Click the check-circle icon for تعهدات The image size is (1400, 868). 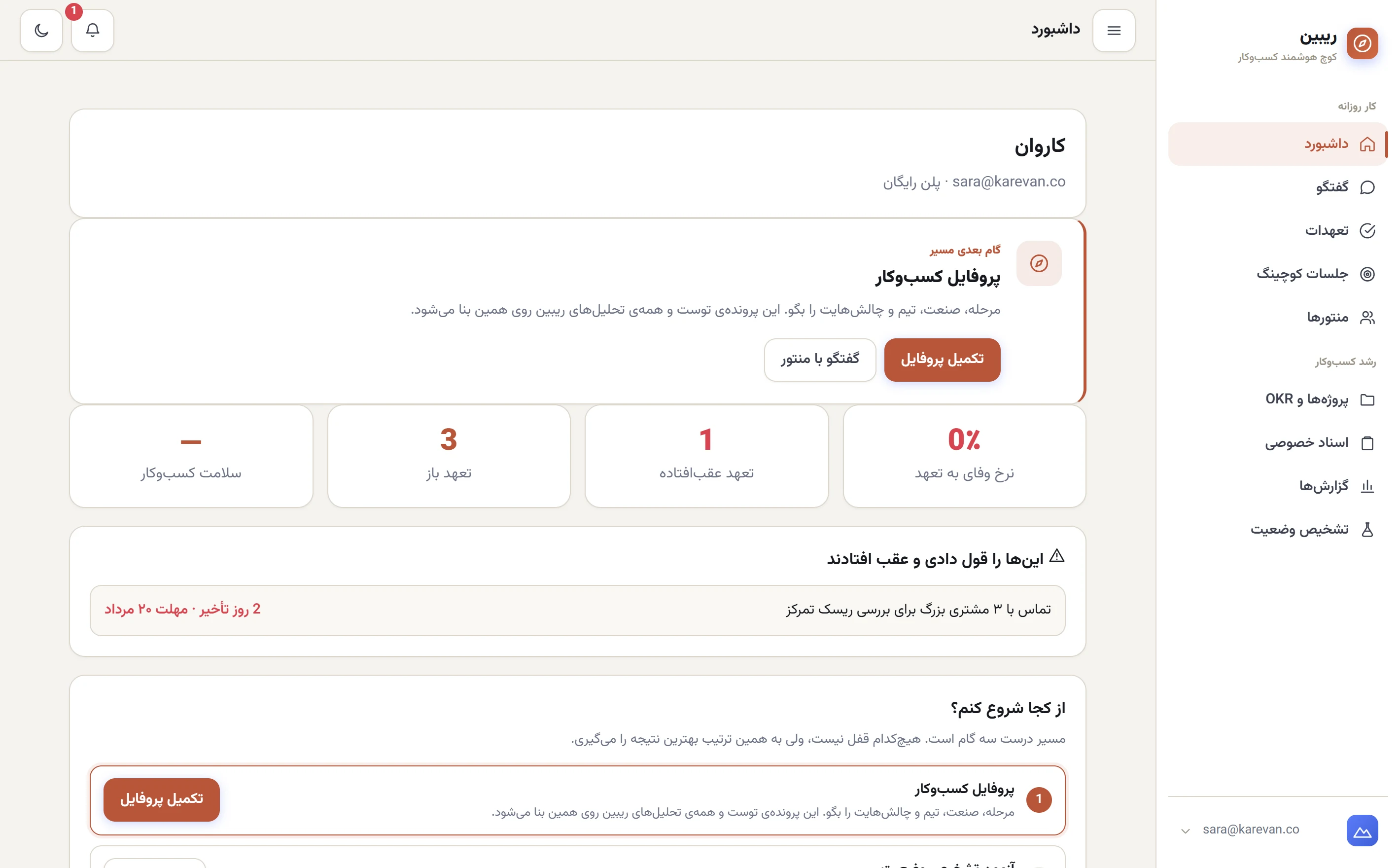tap(1366, 231)
